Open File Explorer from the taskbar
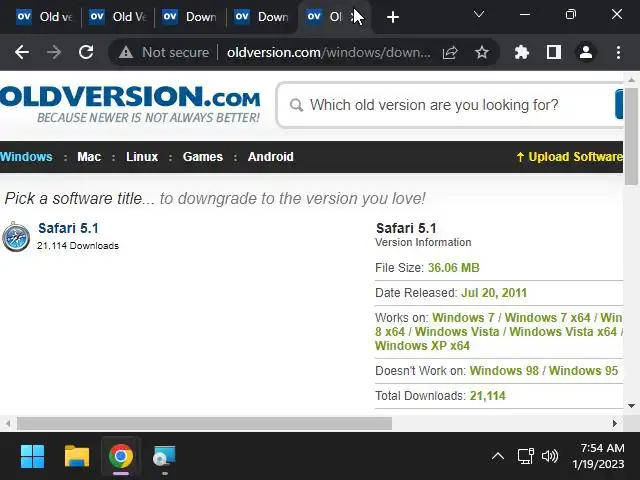This screenshot has width=640, height=480. pos(77,456)
